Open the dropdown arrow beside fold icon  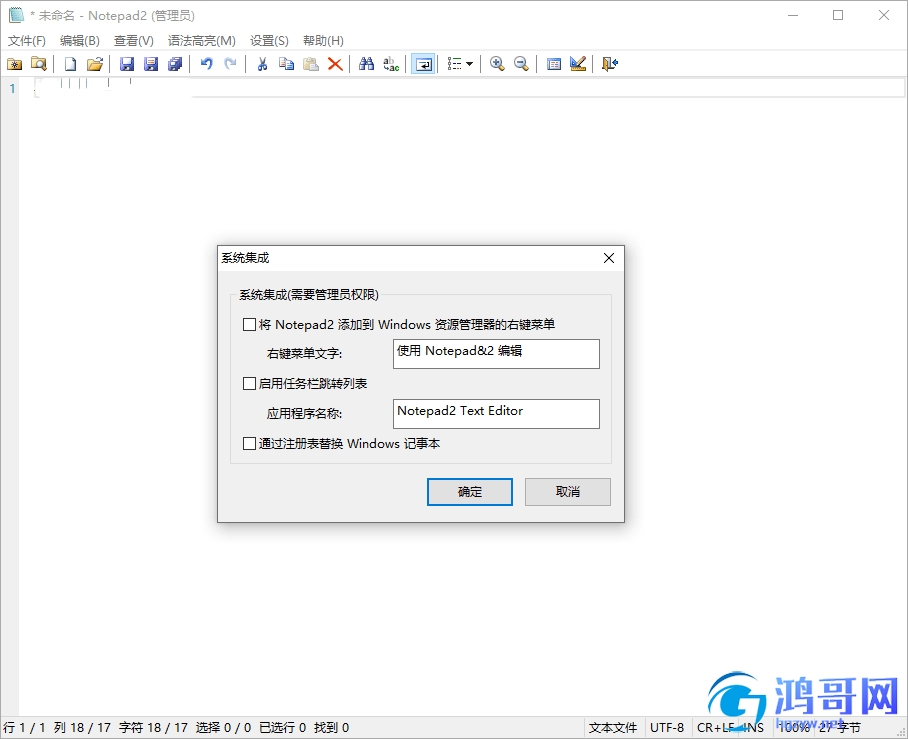[x=470, y=64]
